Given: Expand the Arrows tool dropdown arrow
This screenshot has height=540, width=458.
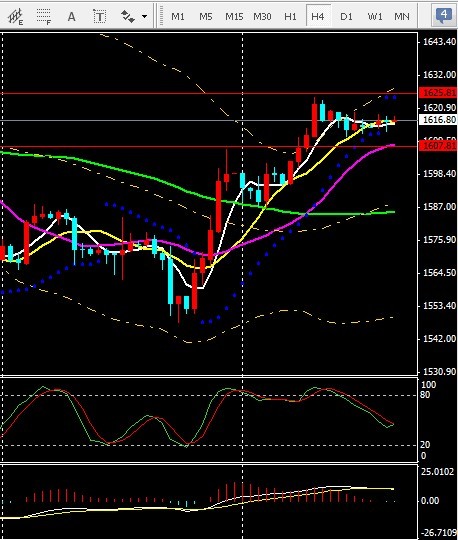Looking at the screenshot, I should tap(145, 17).
